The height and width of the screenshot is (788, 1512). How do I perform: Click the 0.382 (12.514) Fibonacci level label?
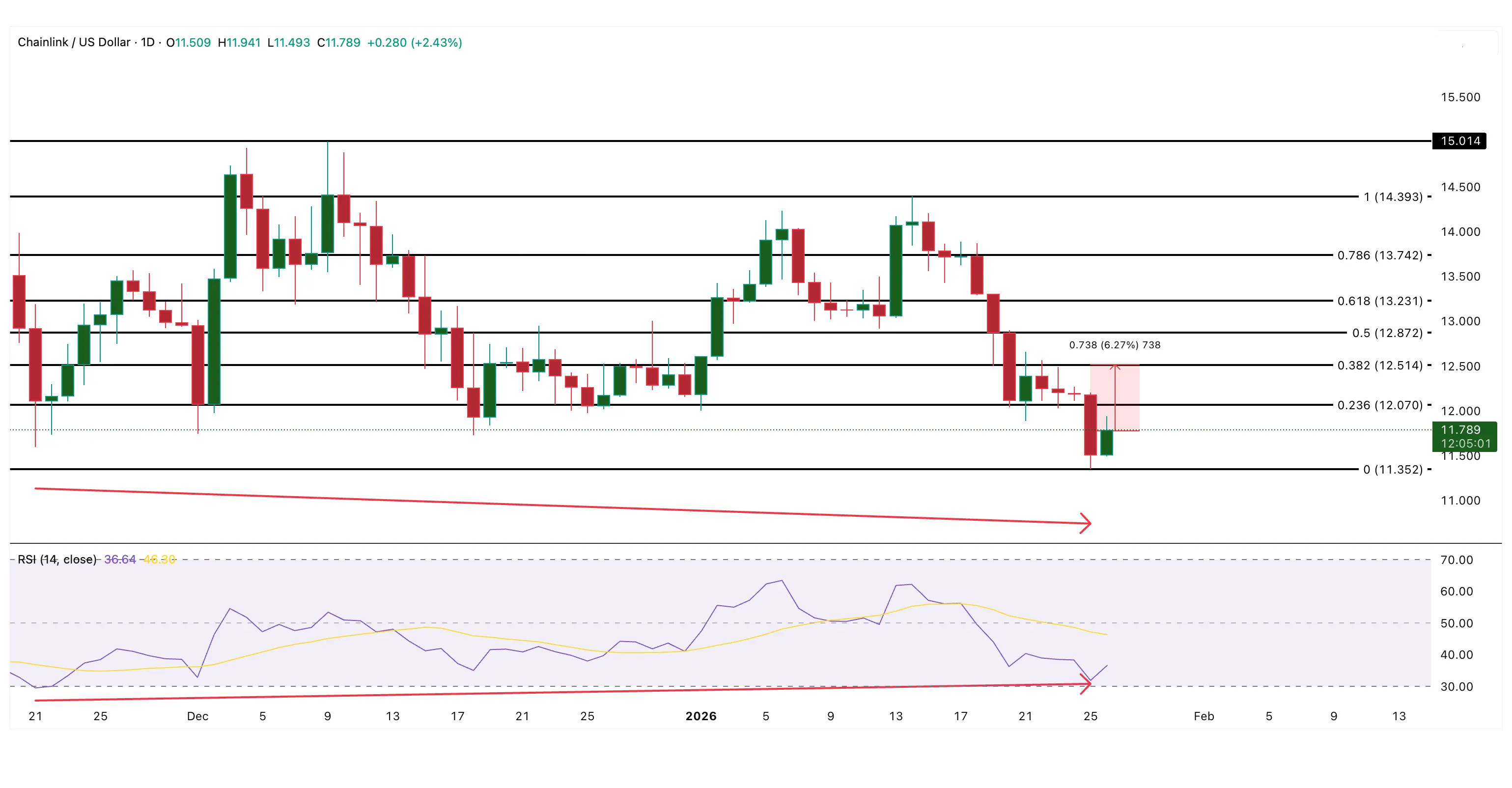1379,365
